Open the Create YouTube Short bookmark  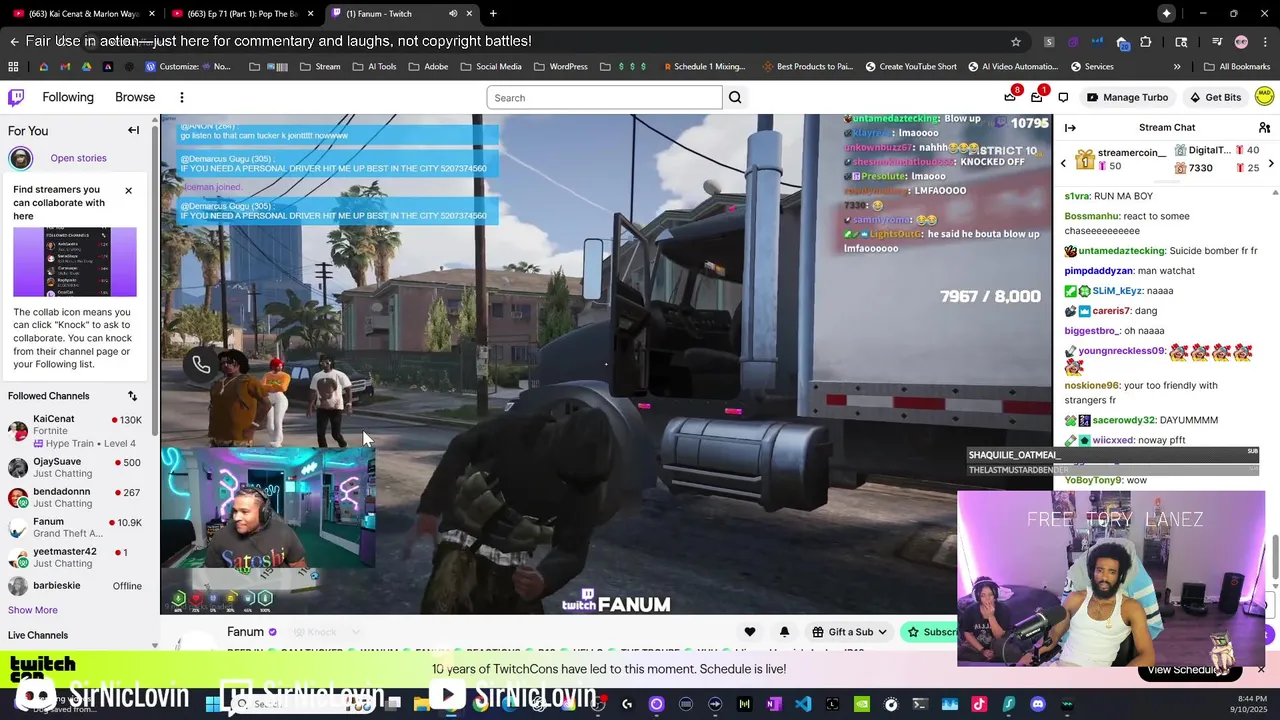pyautogui.click(x=911, y=67)
